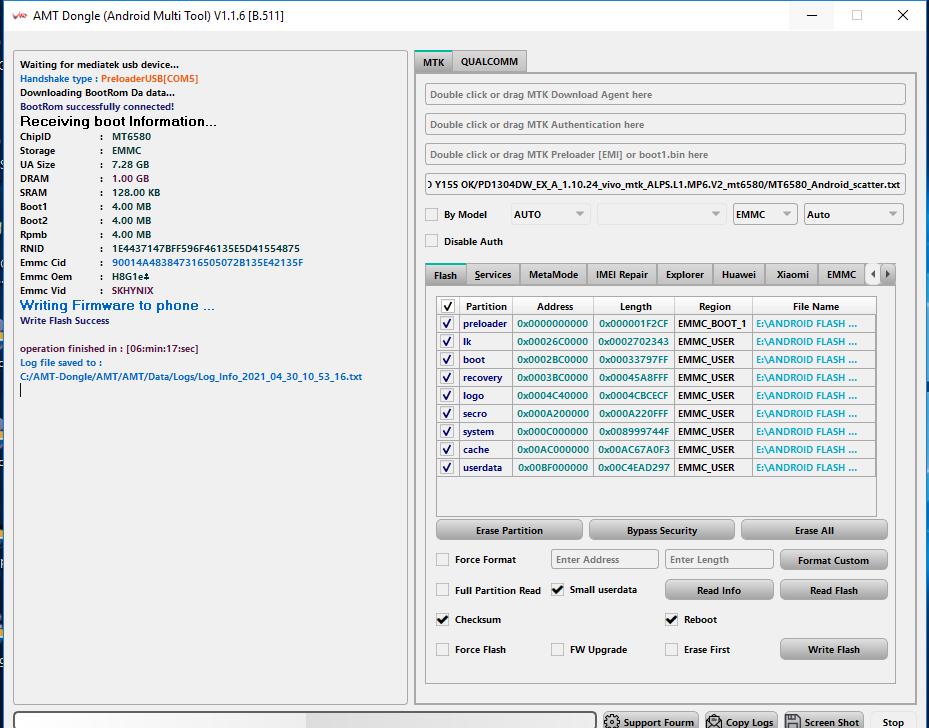This screenshot has width=929, height=728.
Task: Click the Screen Shot floppy disk icon
Action: pyautogui.click(x=793, y=721)
